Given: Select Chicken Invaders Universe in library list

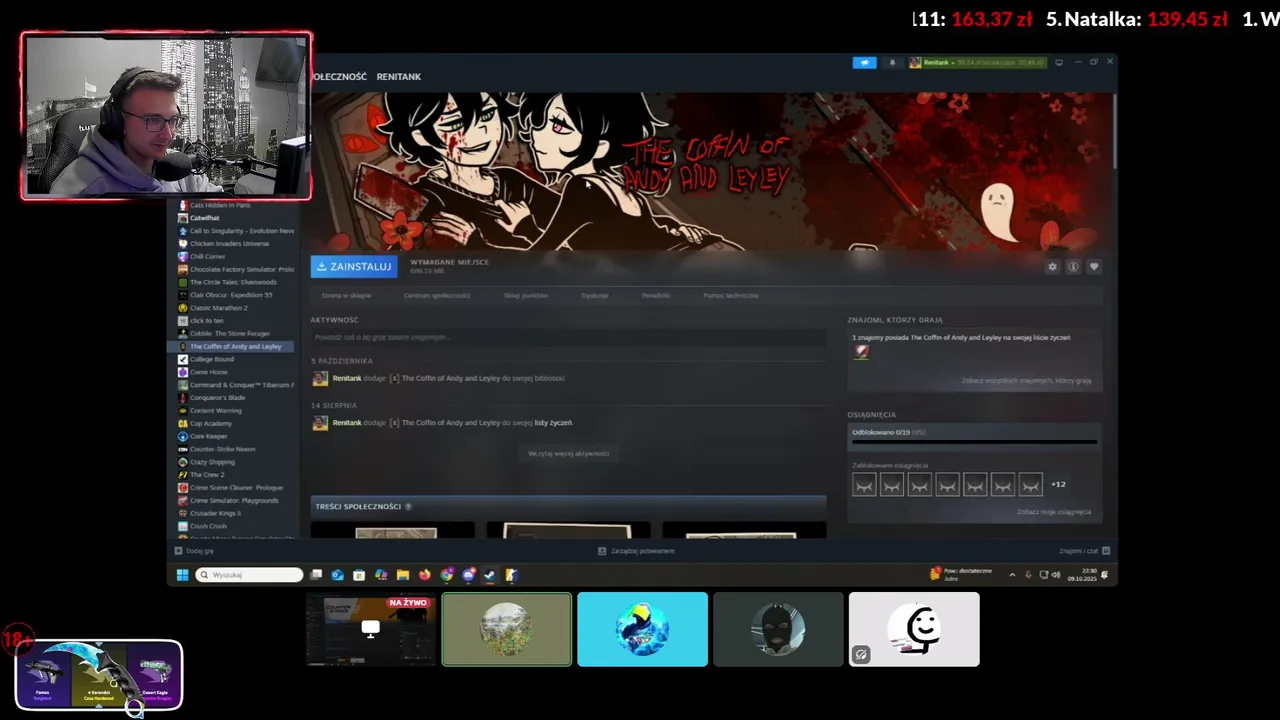Looking at the screenshot, I should click(x=229, y=244).
